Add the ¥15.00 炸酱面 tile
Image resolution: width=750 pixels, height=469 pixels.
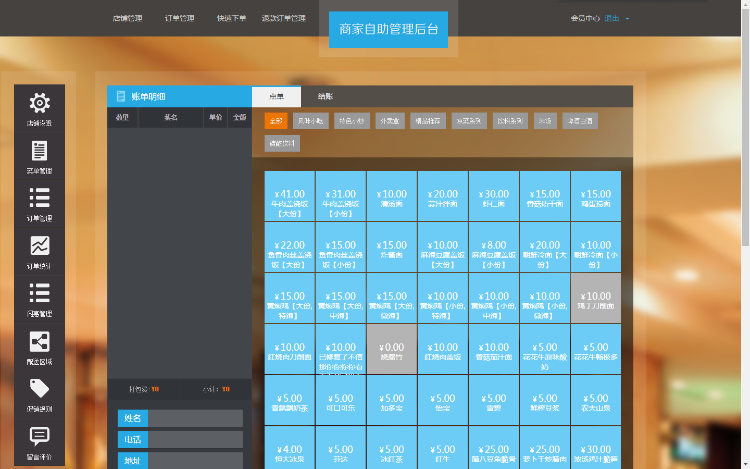coord(392,247)
